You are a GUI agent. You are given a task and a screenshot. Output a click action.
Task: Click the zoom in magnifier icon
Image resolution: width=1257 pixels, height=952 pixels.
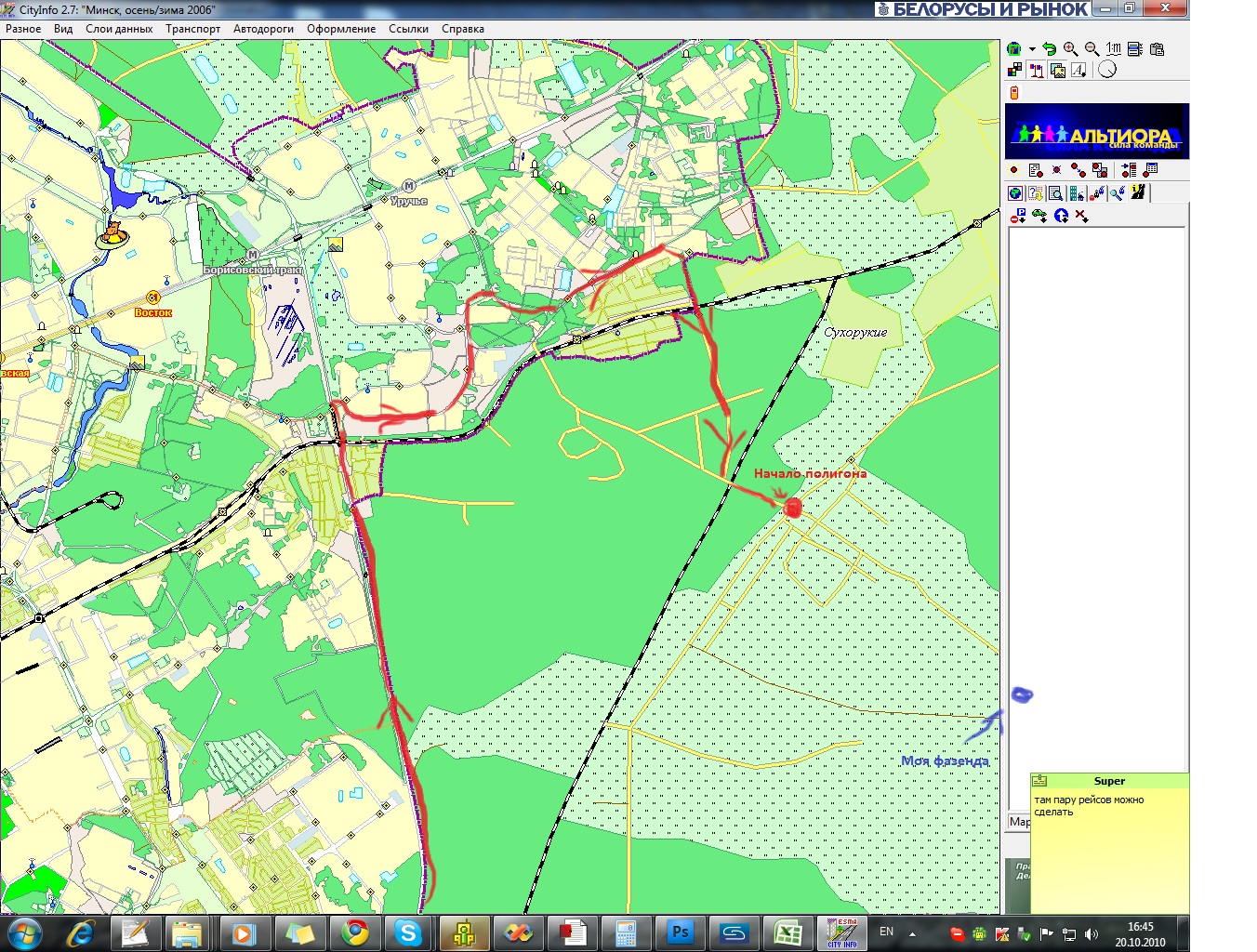pos(1071,49)
